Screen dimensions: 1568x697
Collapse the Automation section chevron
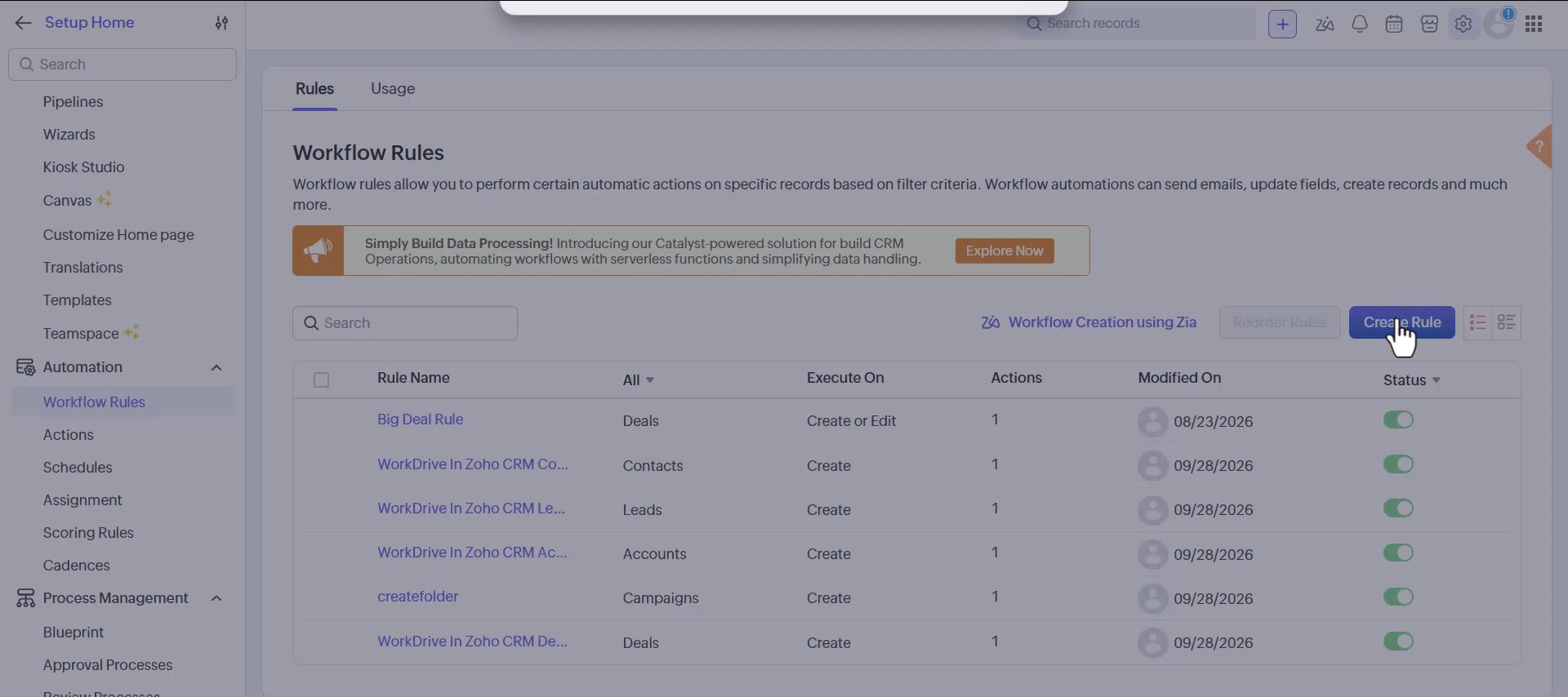click(216, 368)
